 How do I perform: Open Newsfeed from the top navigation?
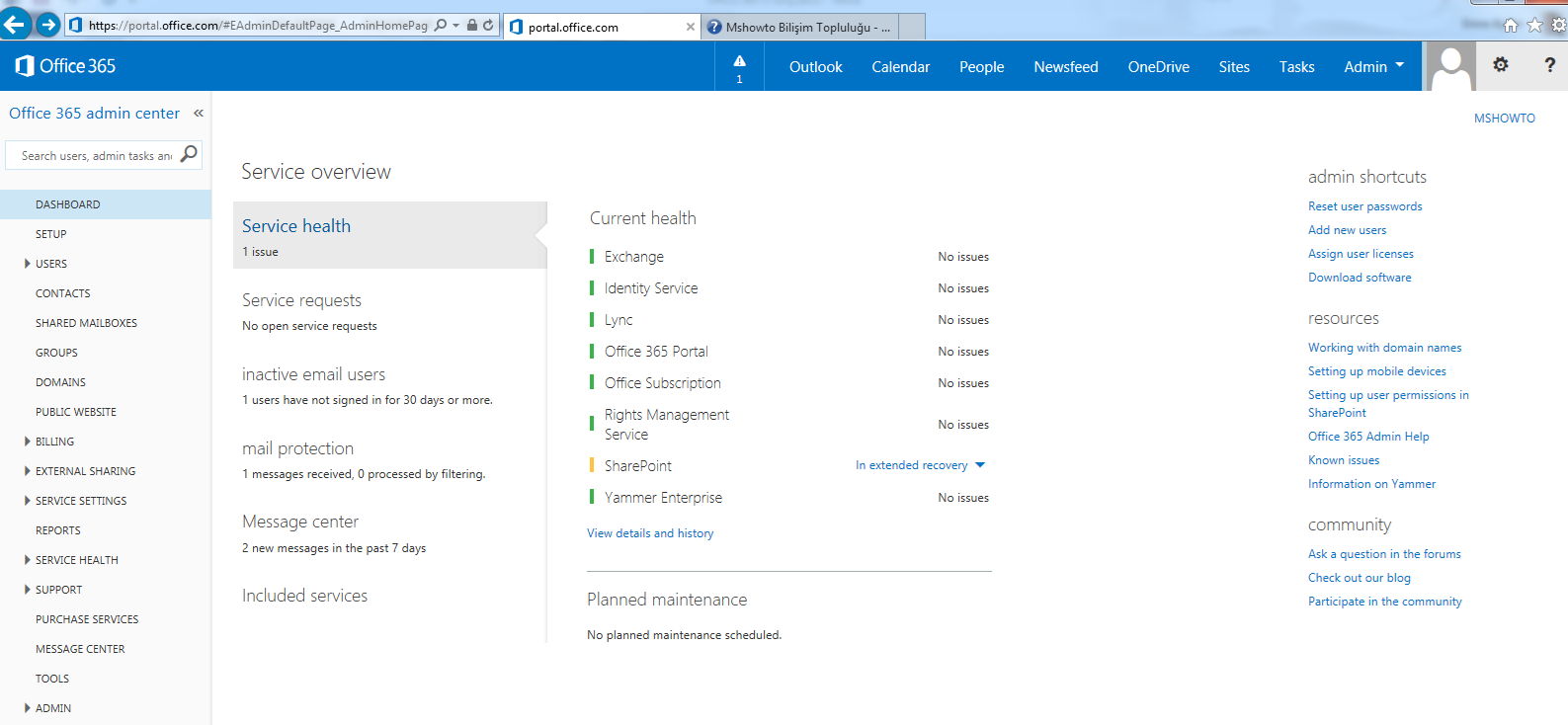point(1065,67)
